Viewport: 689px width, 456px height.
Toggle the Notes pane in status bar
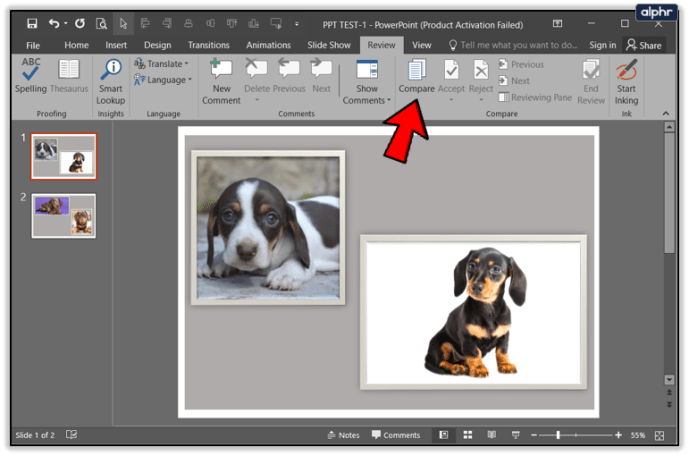coord(343,436)
